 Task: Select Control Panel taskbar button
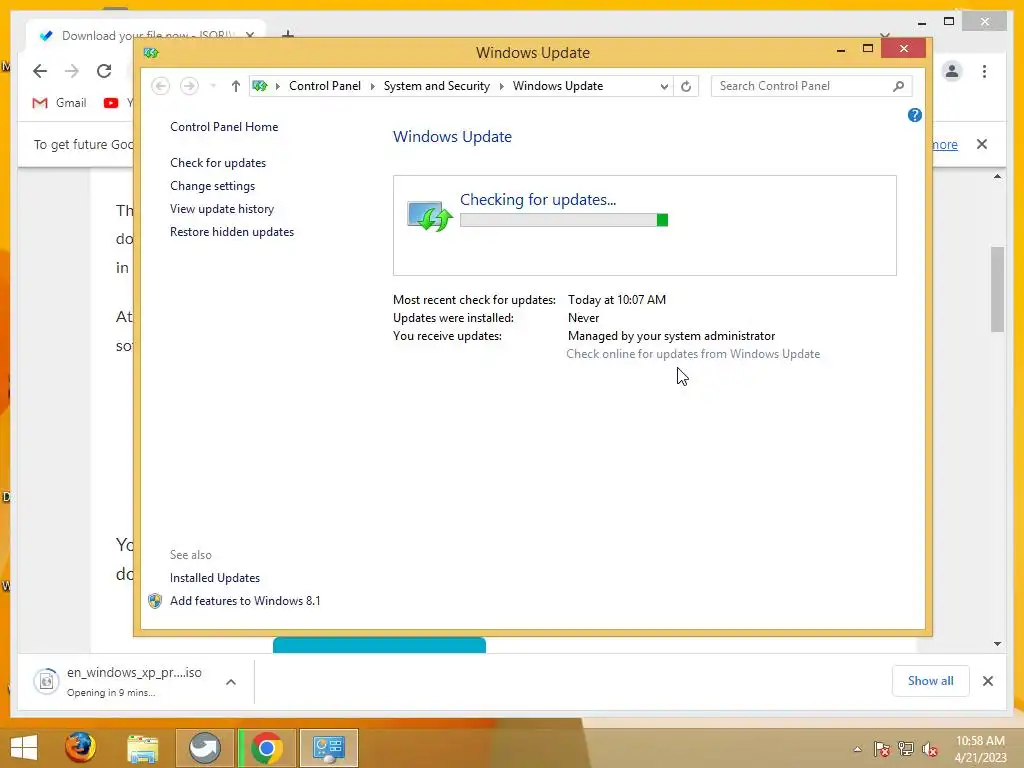point(328,748)
